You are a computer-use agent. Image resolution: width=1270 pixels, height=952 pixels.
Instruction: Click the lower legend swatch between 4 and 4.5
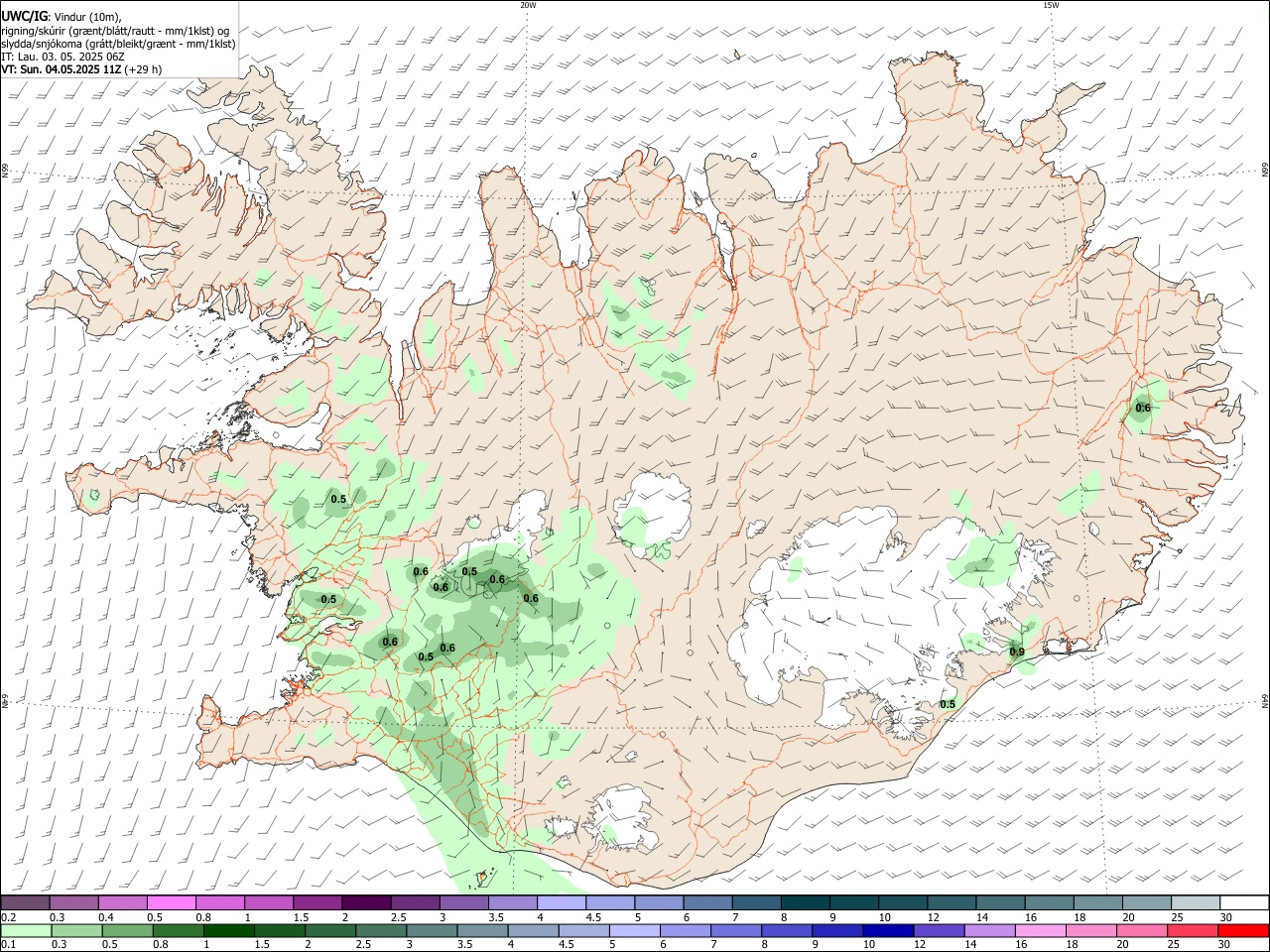[x=533, y=930]
